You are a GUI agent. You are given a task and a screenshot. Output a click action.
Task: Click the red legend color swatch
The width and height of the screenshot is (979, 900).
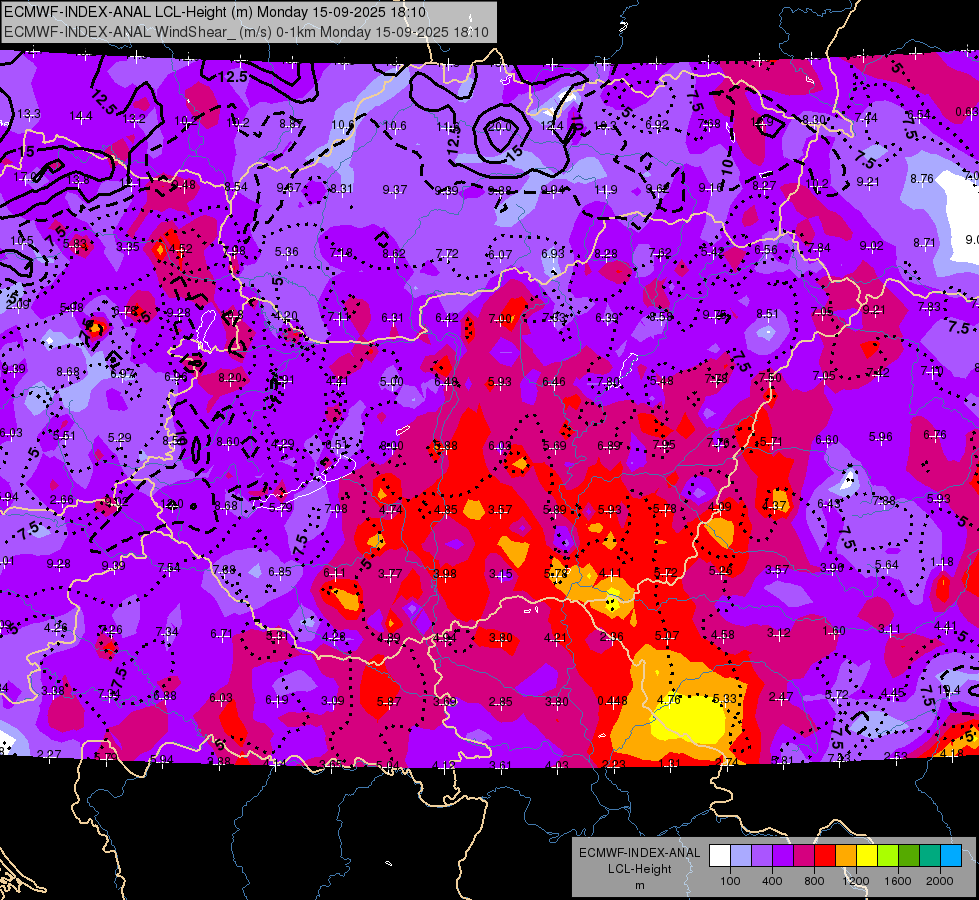pyautogui.click(x=825, y=856)
